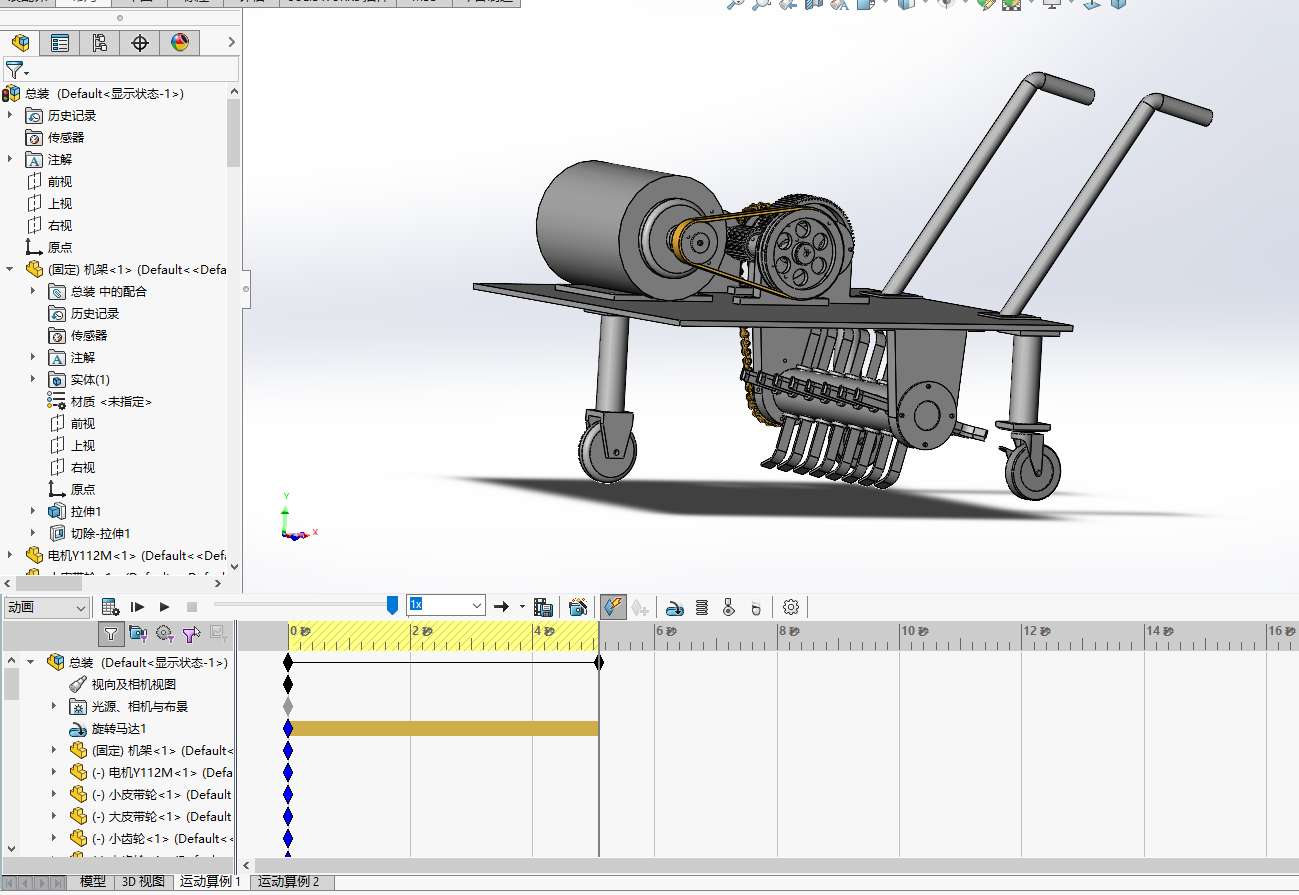Stop the animation playback
Viewport: 1299px width, 895px height.
pyautogui.click(x=192, y=607)
